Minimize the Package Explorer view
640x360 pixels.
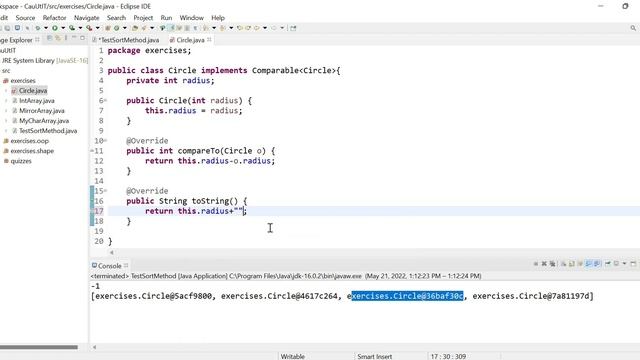74,38
